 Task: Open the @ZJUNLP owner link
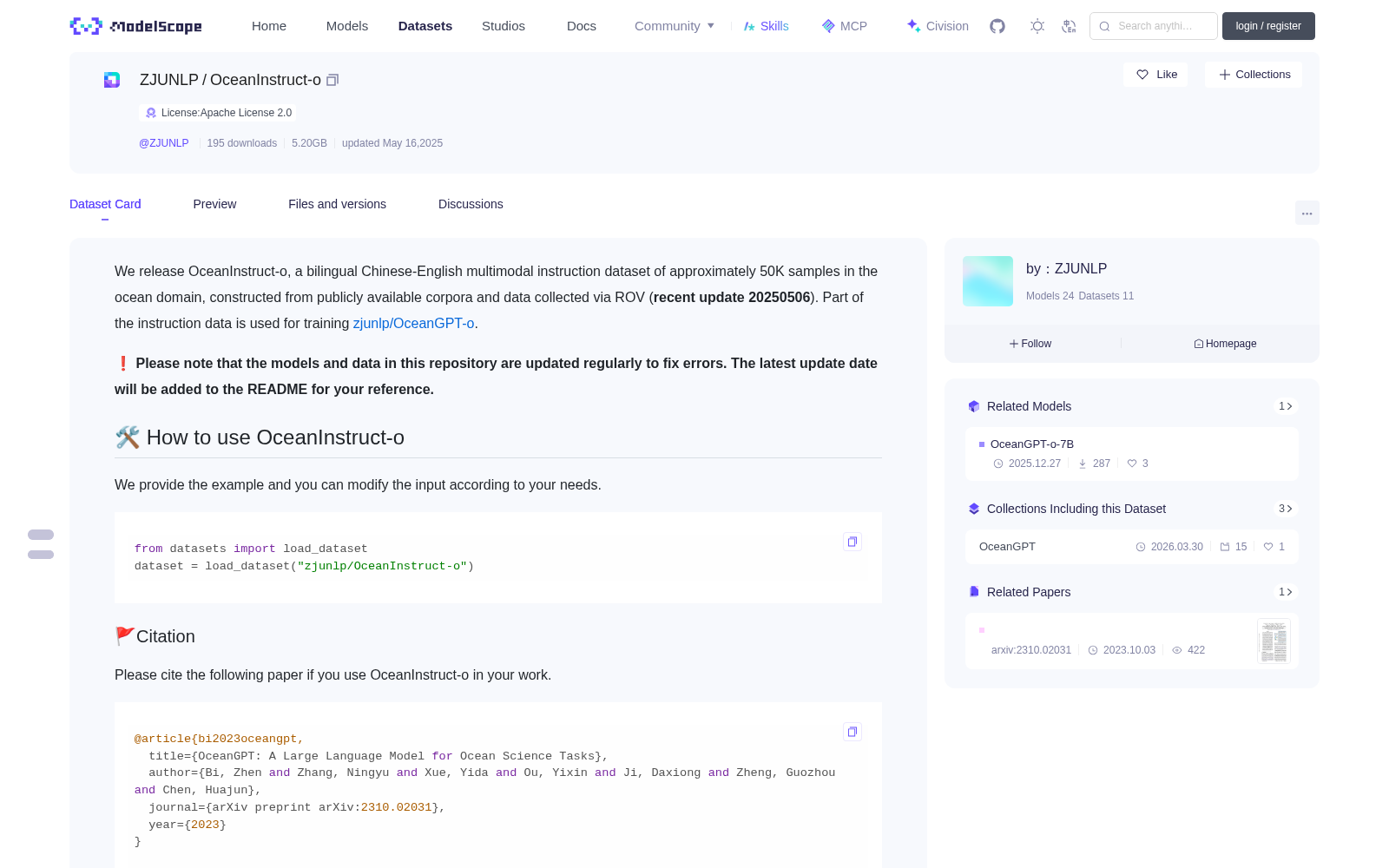click(164, 143)
